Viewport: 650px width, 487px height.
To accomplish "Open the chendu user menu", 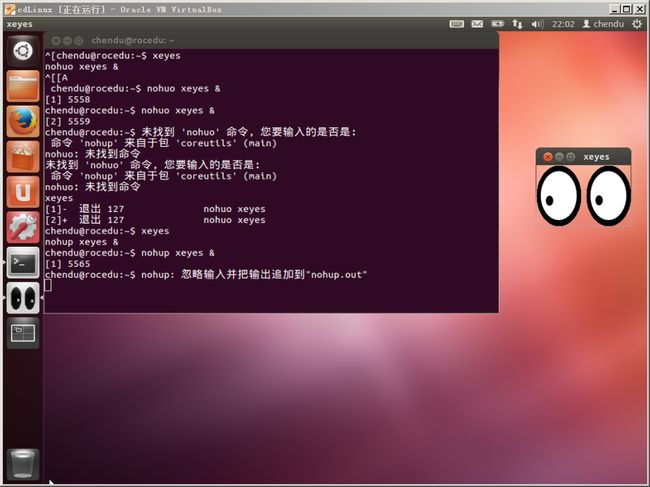I will point(603,24).
